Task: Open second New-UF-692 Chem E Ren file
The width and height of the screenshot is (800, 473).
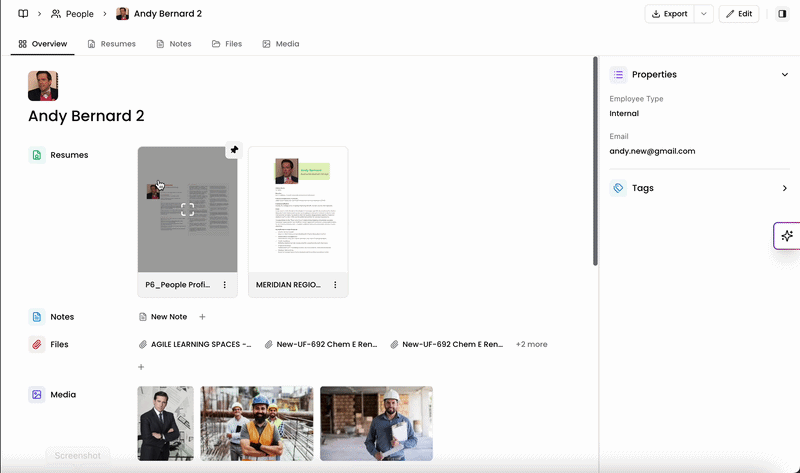Action: (x=447, y=344)
